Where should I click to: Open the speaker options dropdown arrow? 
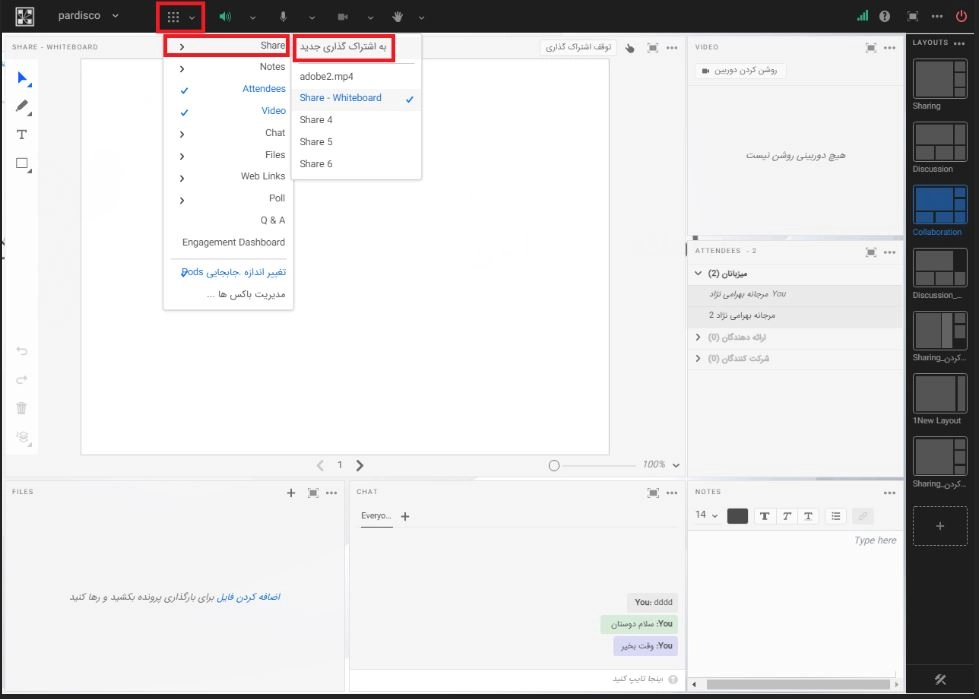click(252, 17)
